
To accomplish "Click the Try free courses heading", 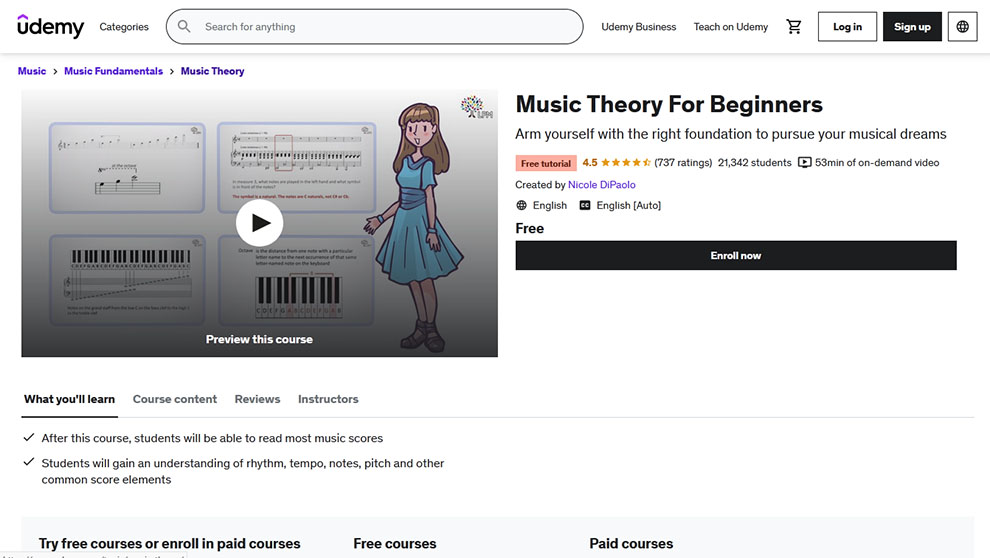I will tap(170, 543).
